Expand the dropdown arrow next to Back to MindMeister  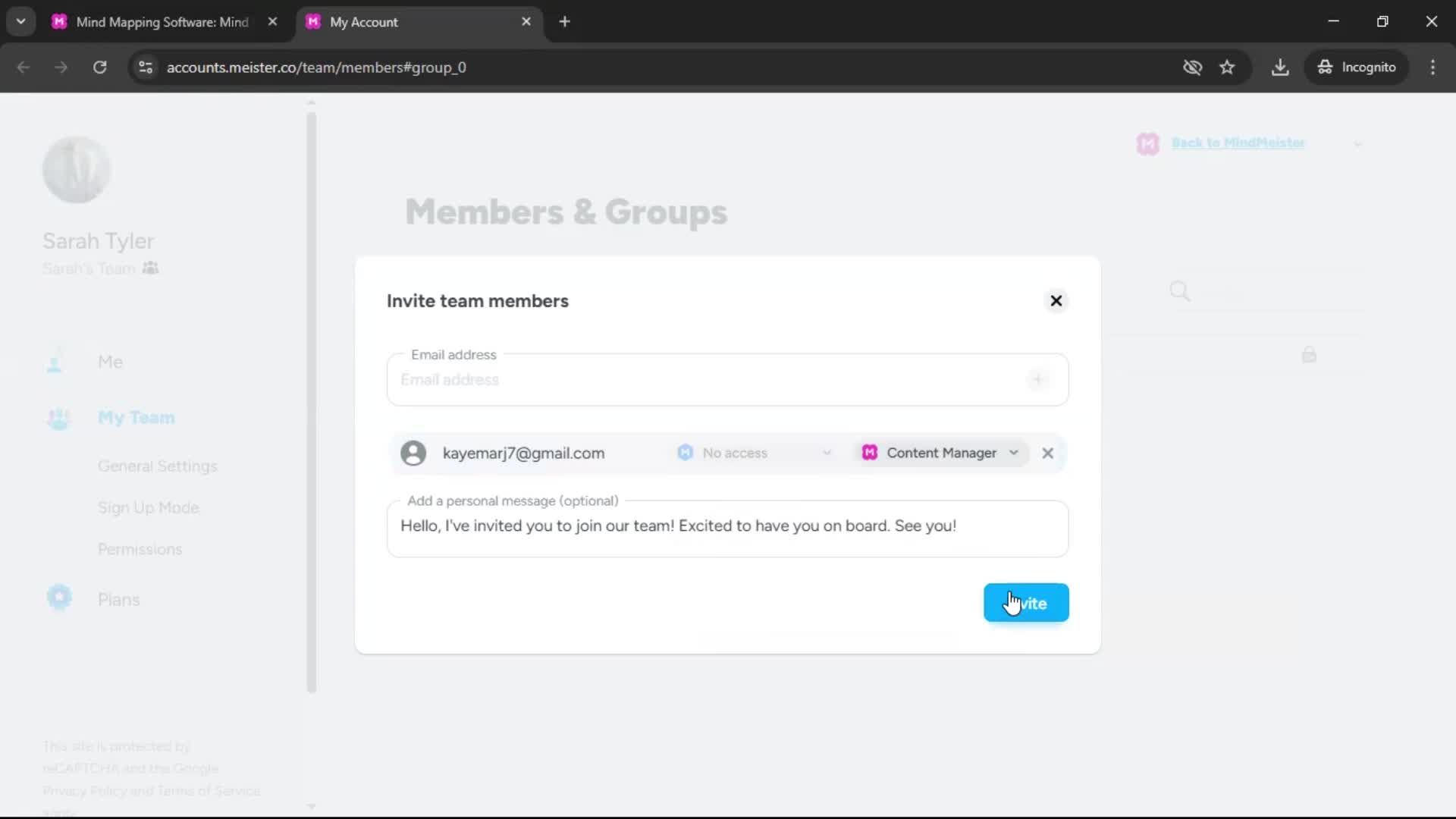(1357, 144)
